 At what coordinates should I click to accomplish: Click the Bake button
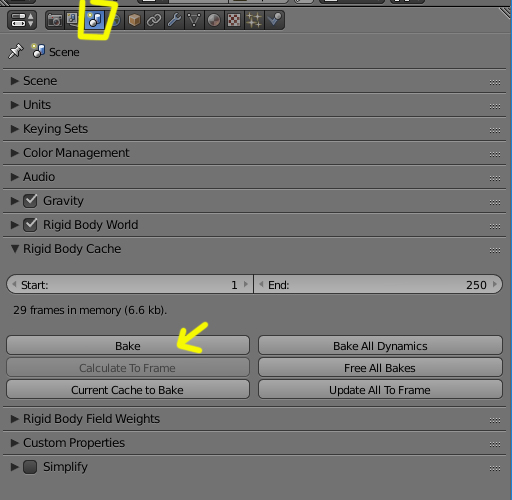(x=128, y=345)
